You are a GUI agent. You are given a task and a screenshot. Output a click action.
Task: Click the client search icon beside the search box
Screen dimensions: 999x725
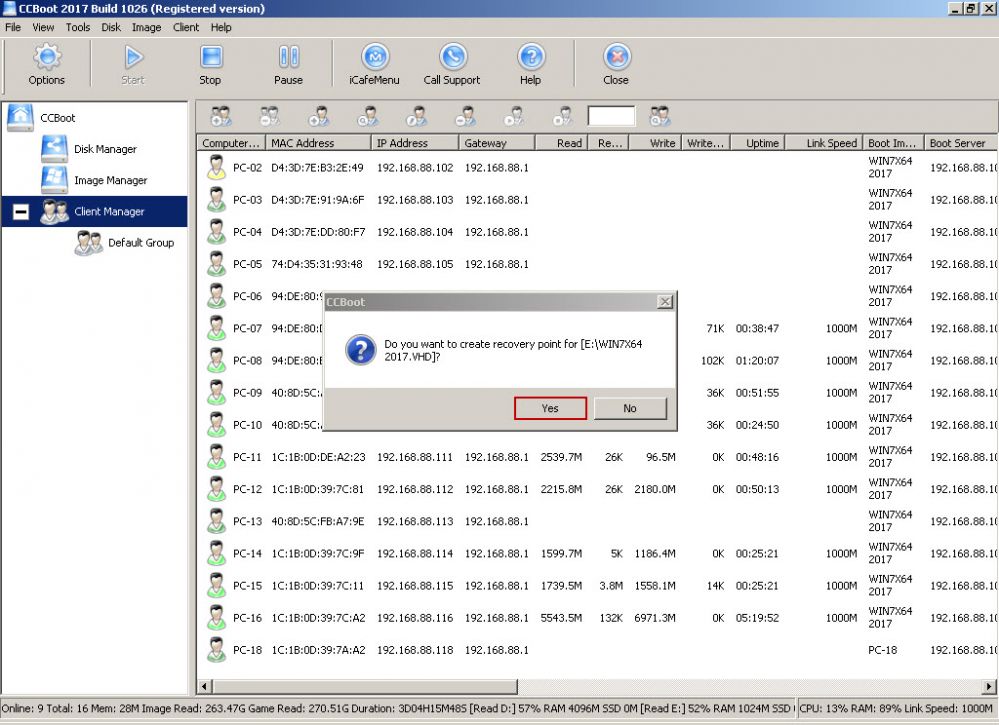pyautogui.click(x=660, y=116)
